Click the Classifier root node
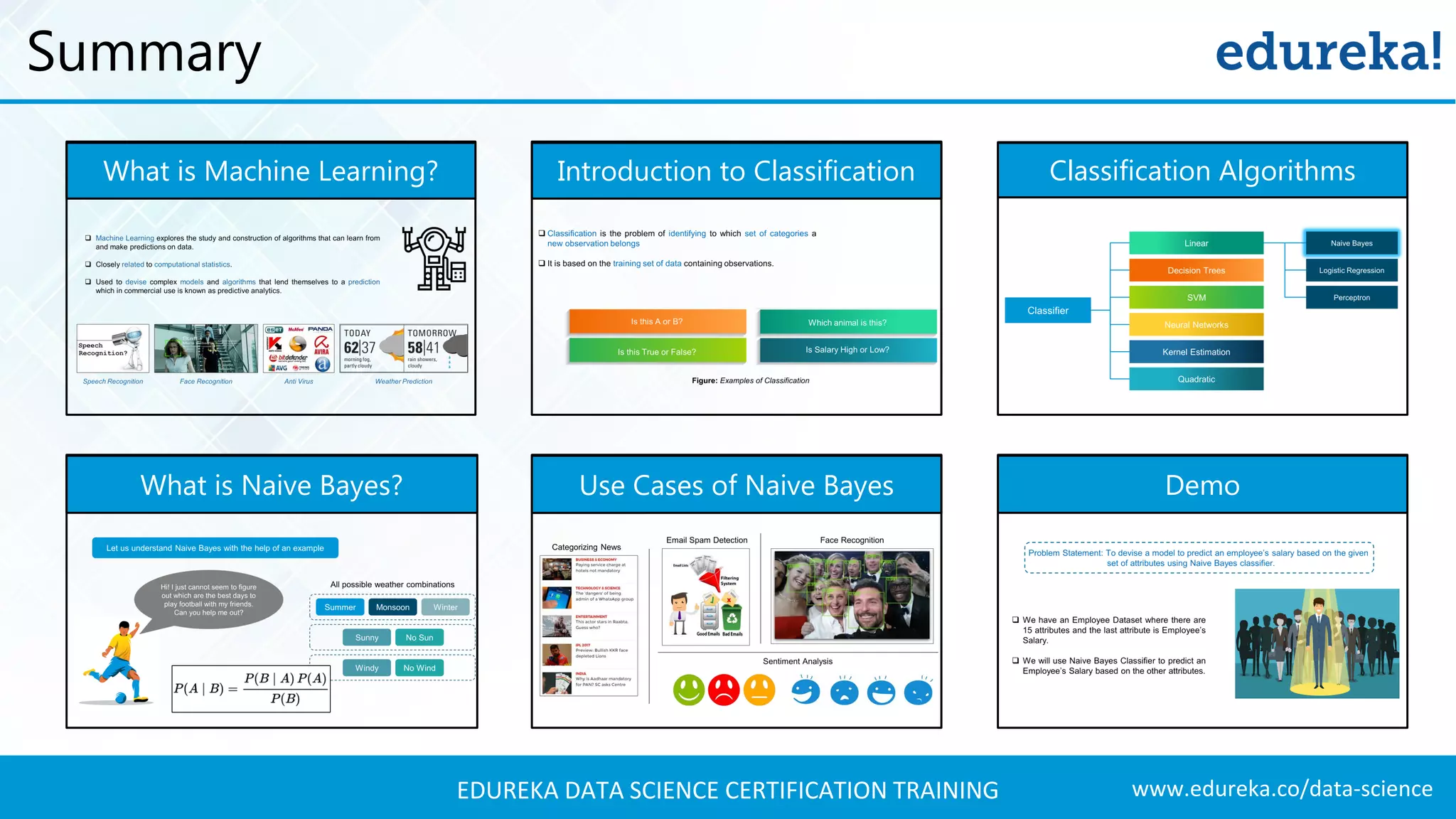This screenshot has width=1456, height=819. pos(1047,311)
